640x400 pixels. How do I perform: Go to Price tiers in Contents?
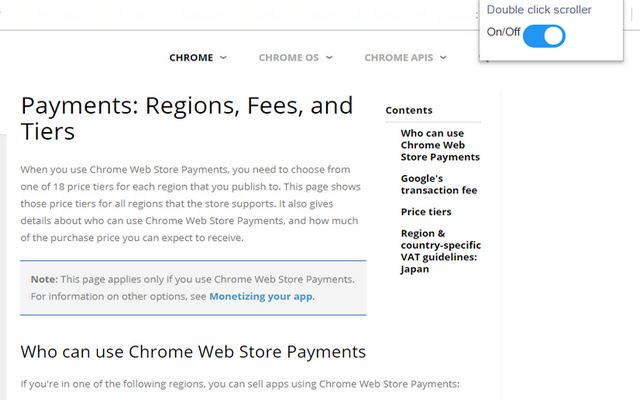(426, 212)
